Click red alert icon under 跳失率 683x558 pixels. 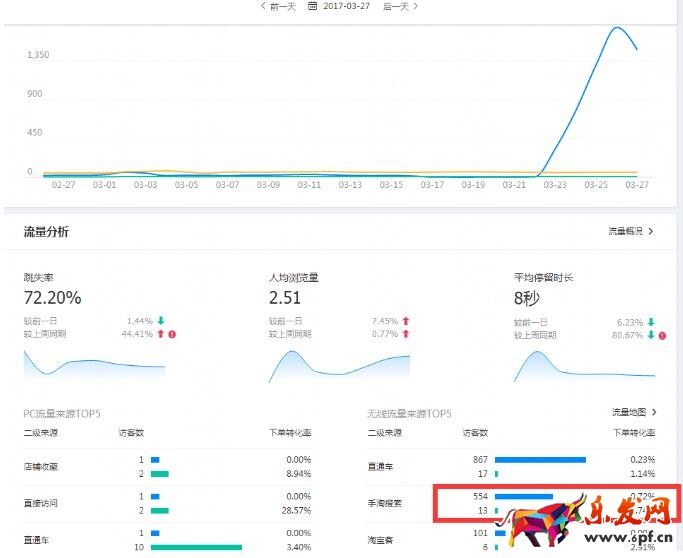(173, 334)
